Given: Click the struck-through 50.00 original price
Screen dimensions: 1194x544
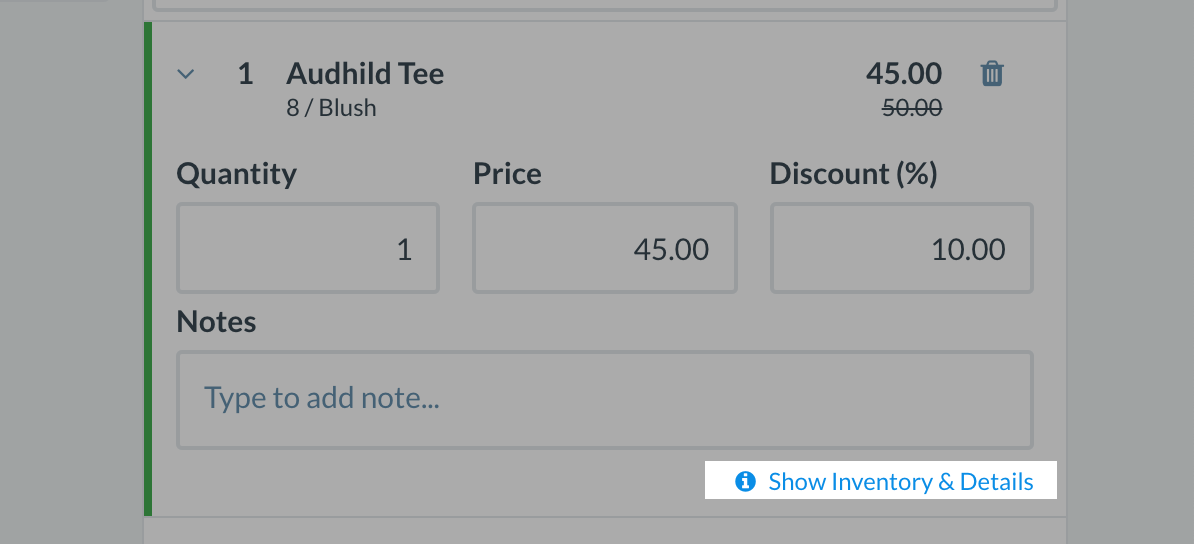Looking at the screenshot, I should coord(911,108).
